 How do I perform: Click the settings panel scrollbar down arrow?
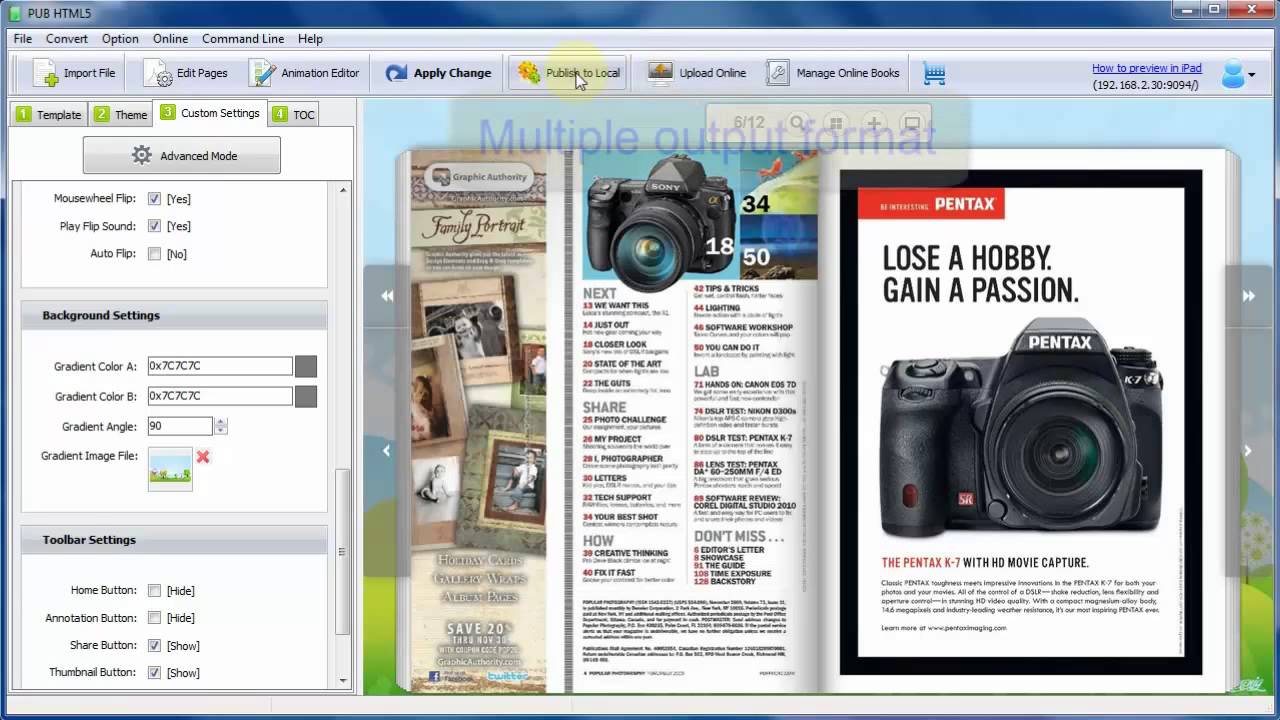point(344,680)
